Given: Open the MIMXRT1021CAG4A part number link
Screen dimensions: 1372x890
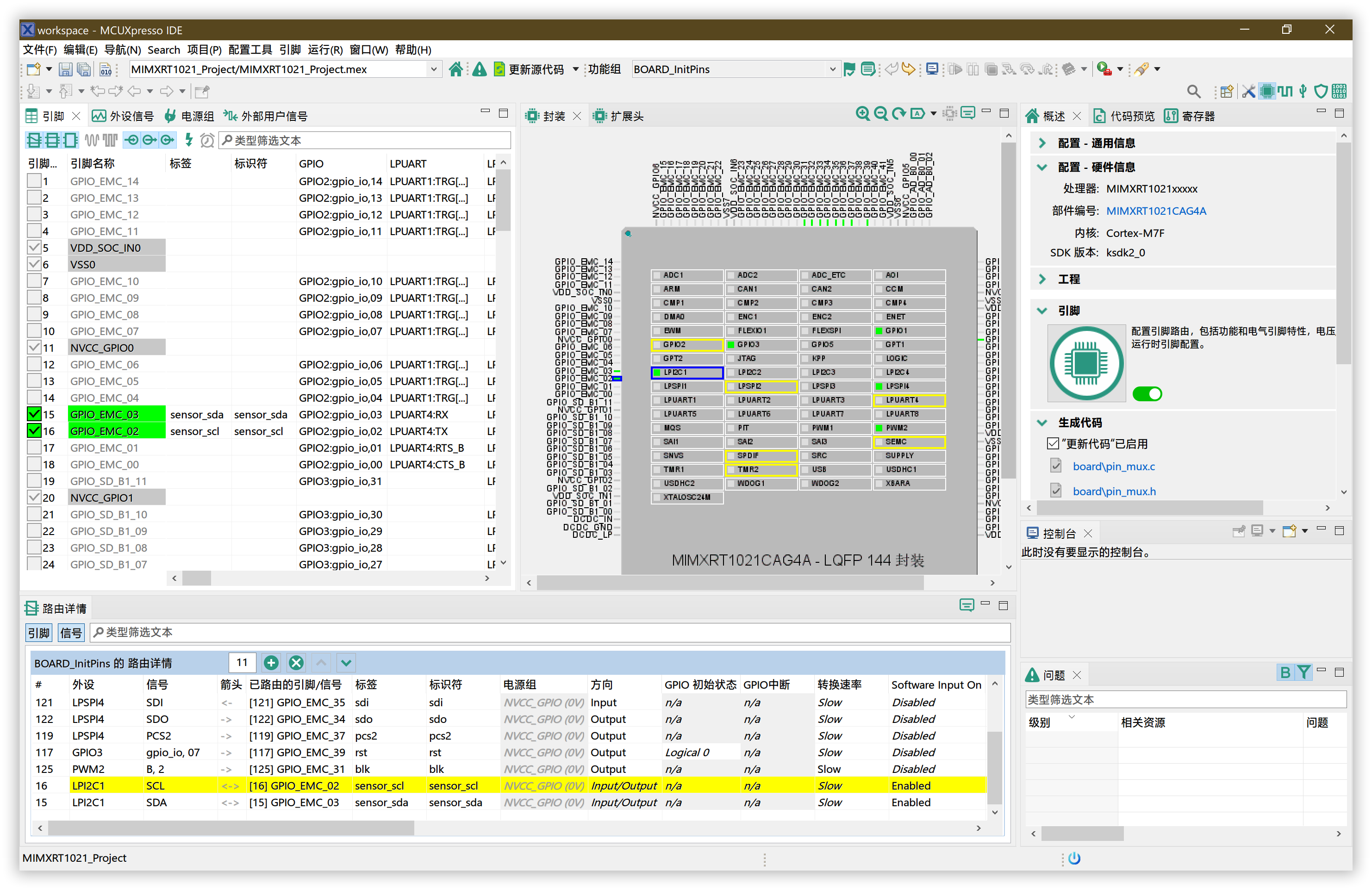Looking at the screenshot, I should [x=1156, y=211].
